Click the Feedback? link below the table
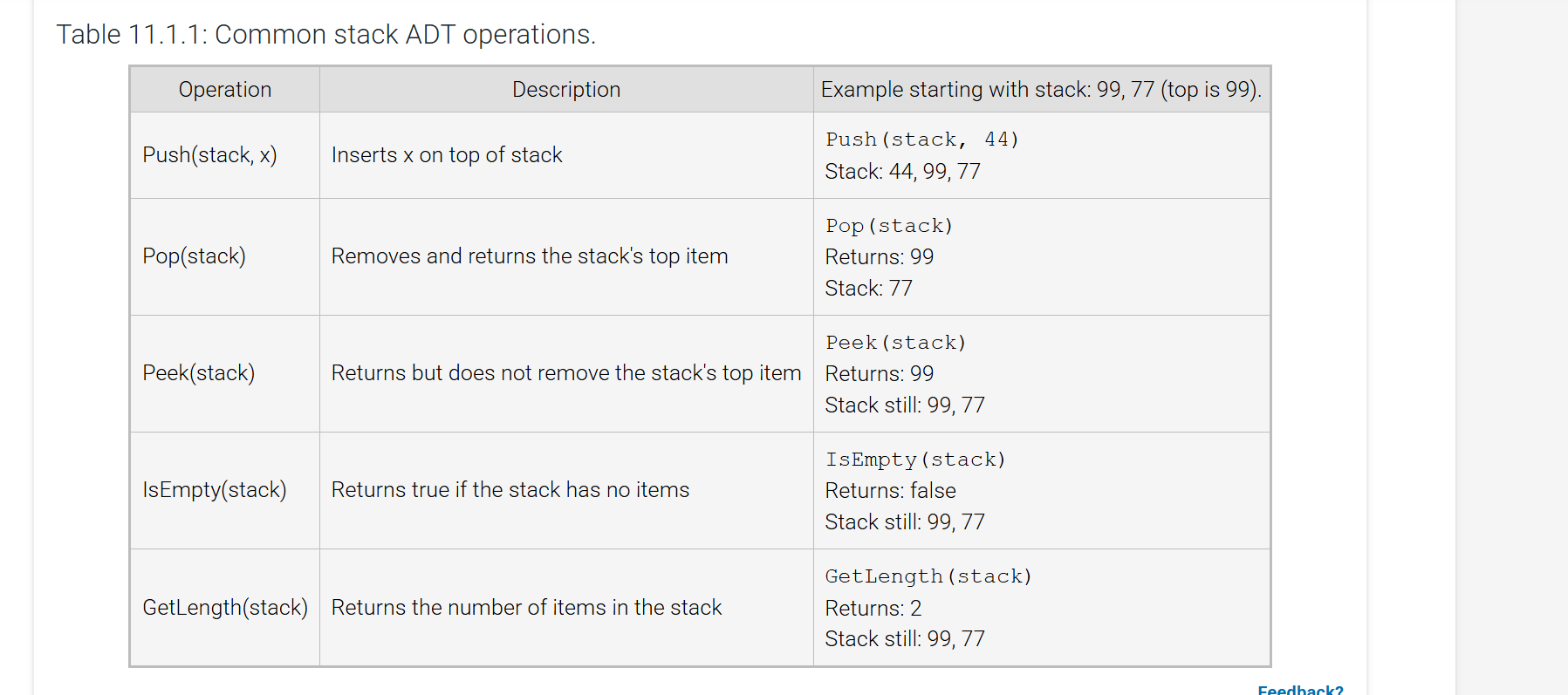 click(x=1300, y=690)
